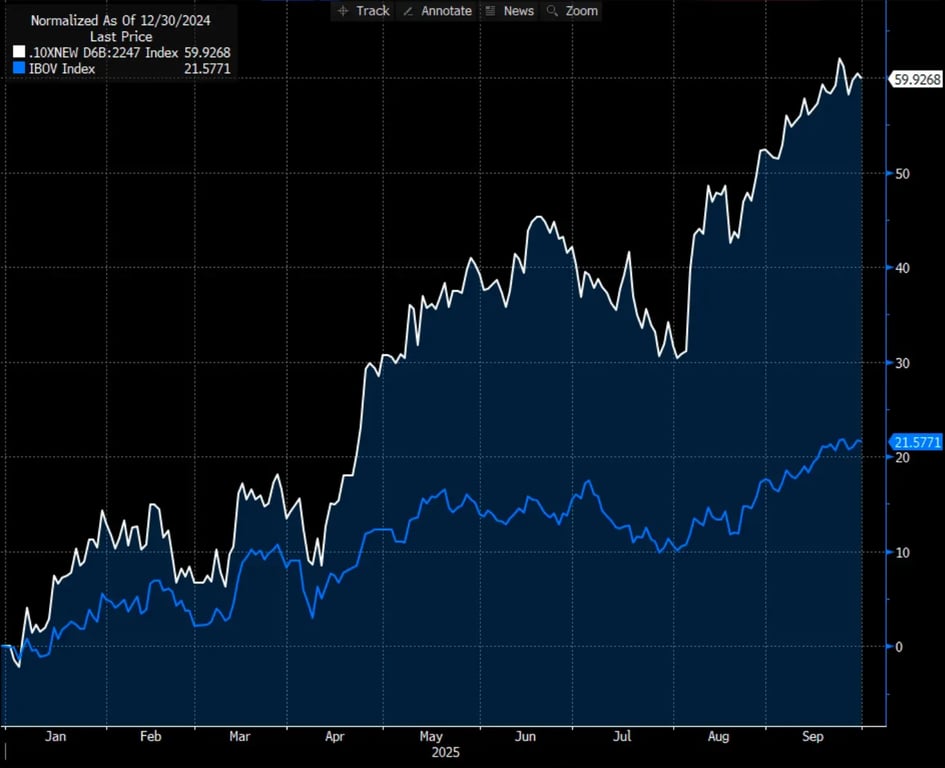The width and height of the screenshot is (945, 768).
Task: Select the IBOV Index legend entry
Action: coord(62,69)
